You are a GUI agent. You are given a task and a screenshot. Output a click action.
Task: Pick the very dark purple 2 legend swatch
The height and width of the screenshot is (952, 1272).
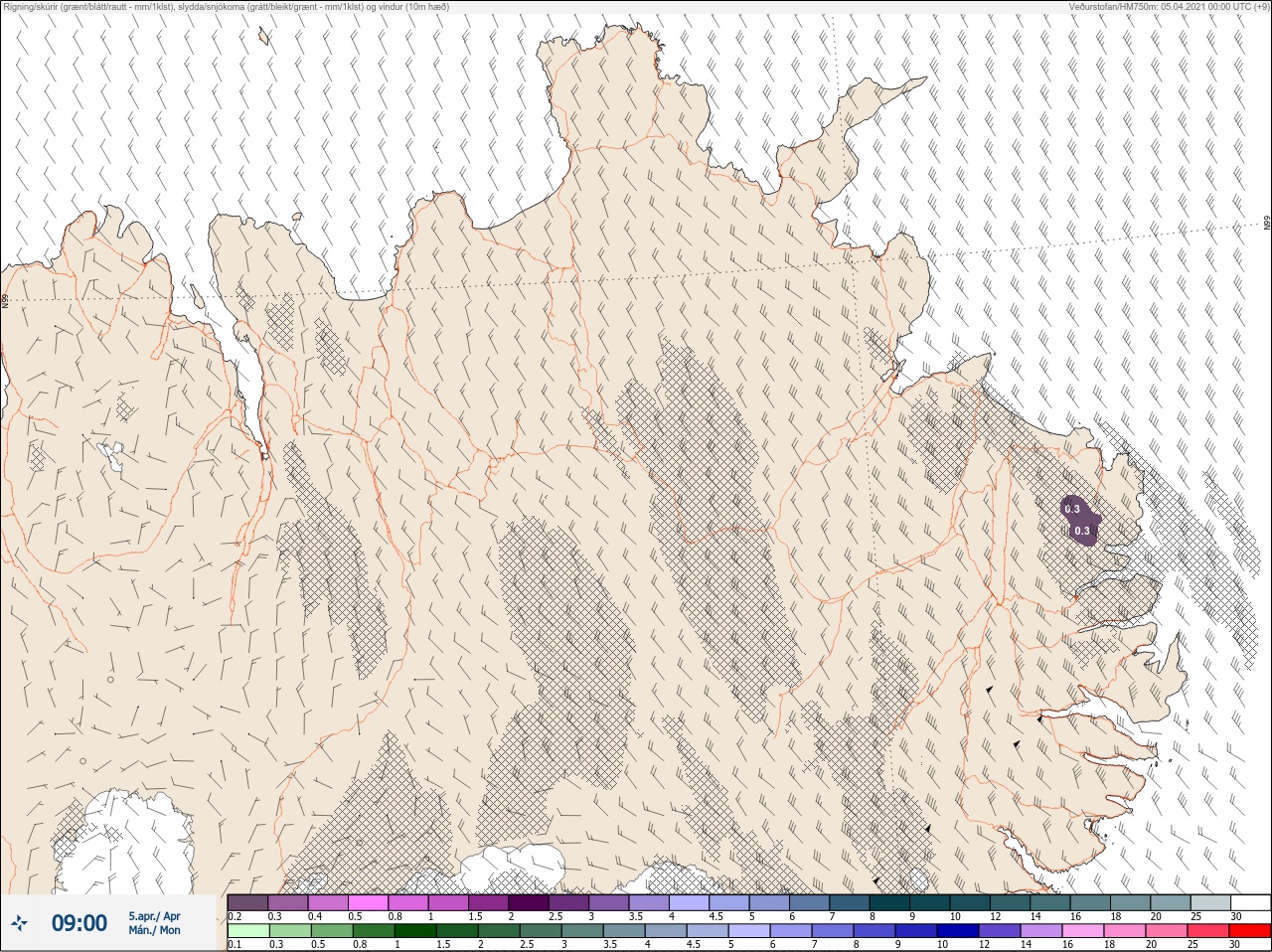point(529,902)
